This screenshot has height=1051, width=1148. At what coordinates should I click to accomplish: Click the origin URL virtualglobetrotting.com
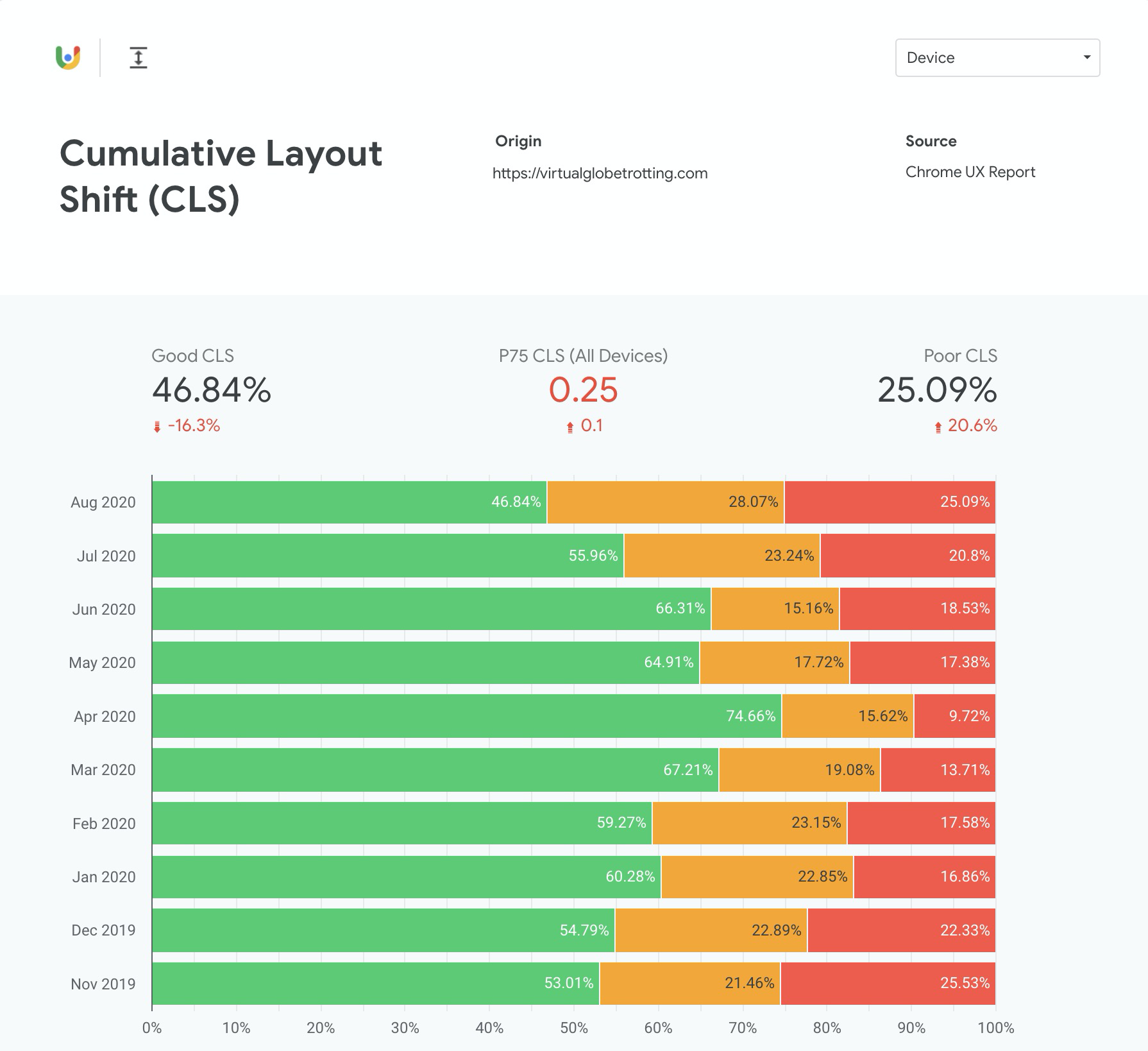click(600, 173)
